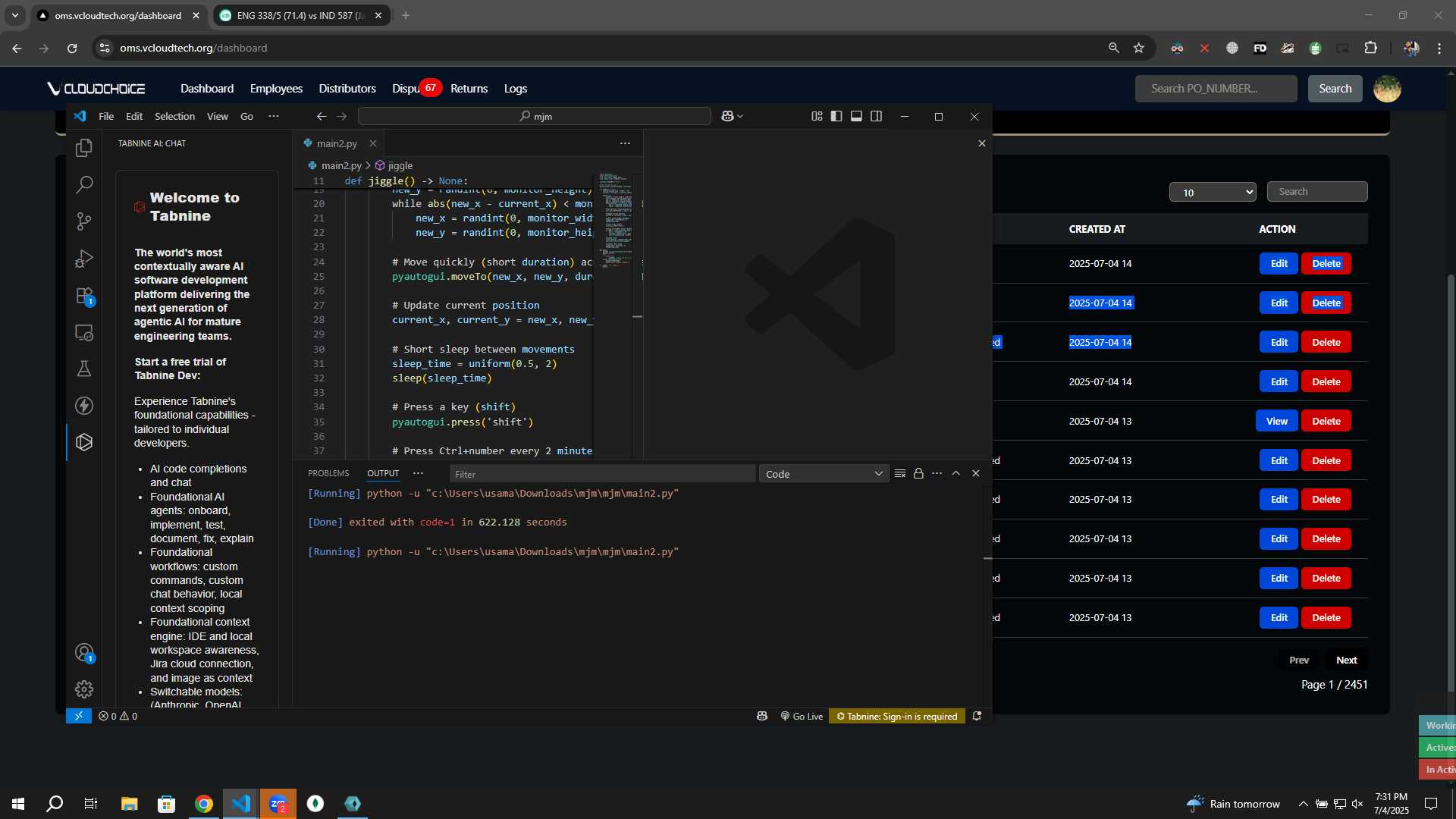The image size is (1456, 819).
Task: Open the rows-per-page dropdown showing 10
Action: click(1213, 192)
